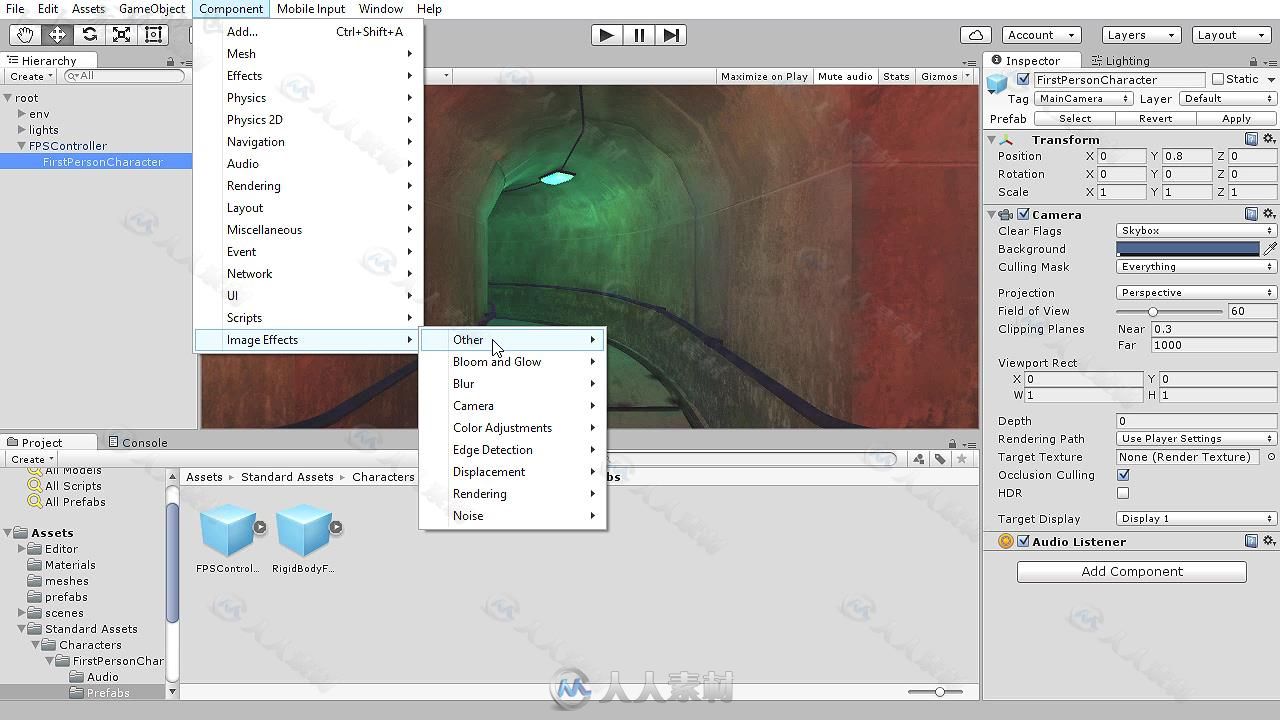Click the gameobject cube icon in Inspector

[x=997, y=84]
